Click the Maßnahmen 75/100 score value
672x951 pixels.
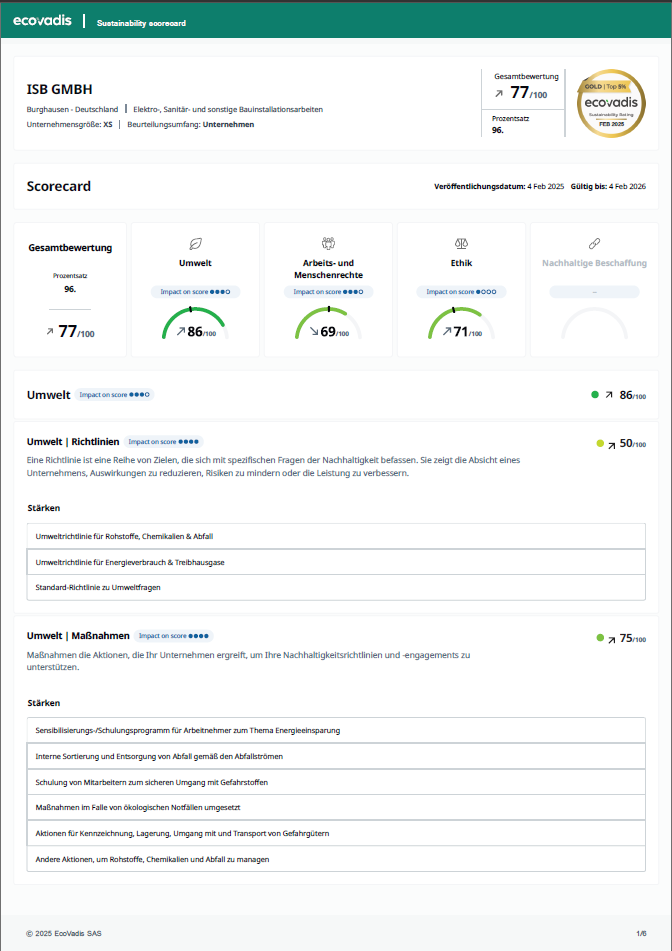(x=633, y=638)
